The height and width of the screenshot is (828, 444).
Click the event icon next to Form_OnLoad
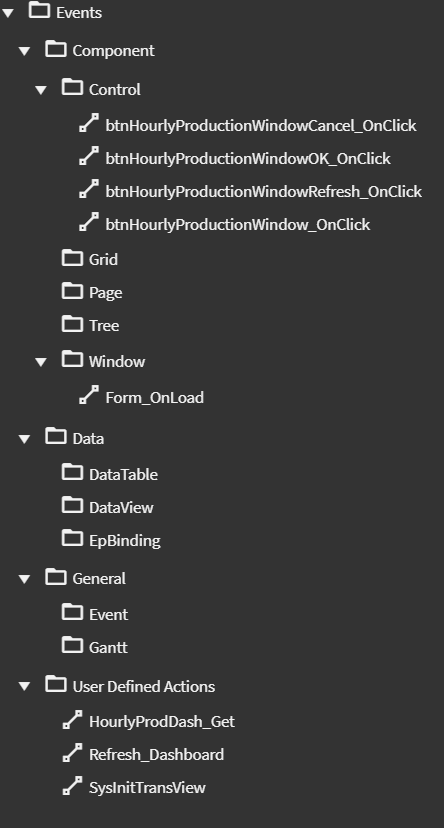tap(89, 395)
